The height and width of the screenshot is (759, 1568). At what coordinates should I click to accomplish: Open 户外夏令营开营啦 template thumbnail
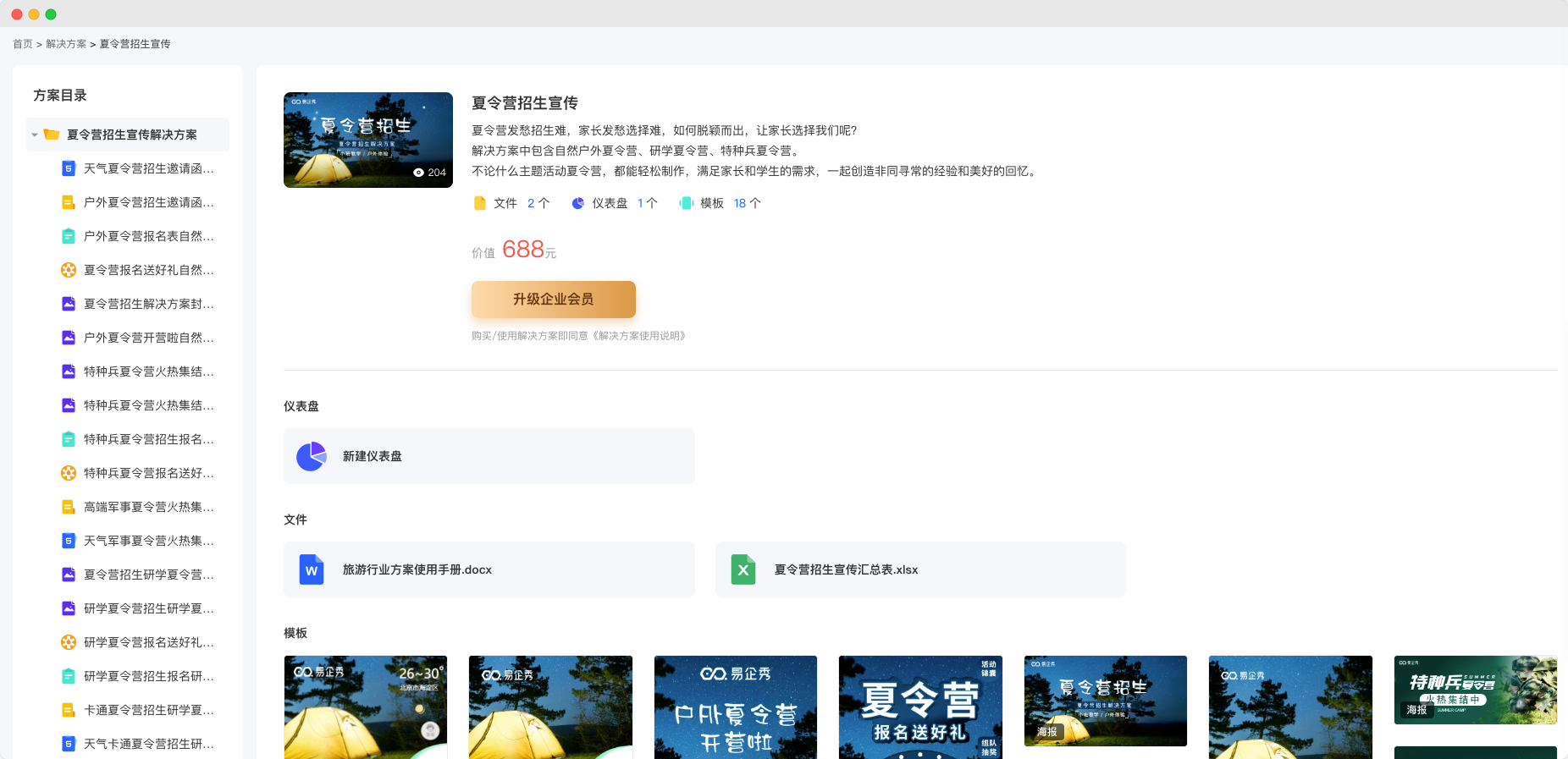(x=736, y=707)
